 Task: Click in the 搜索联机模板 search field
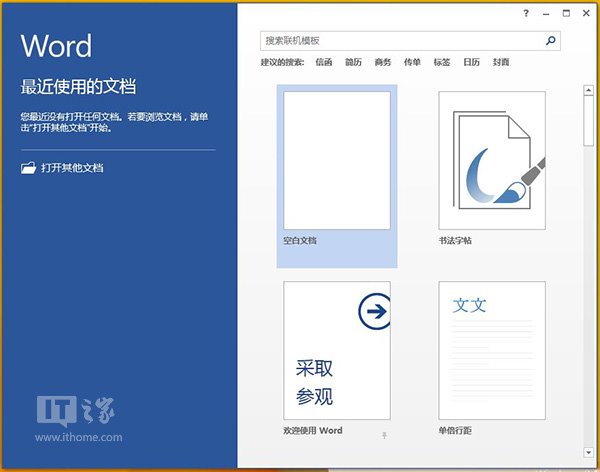(400, 41)
